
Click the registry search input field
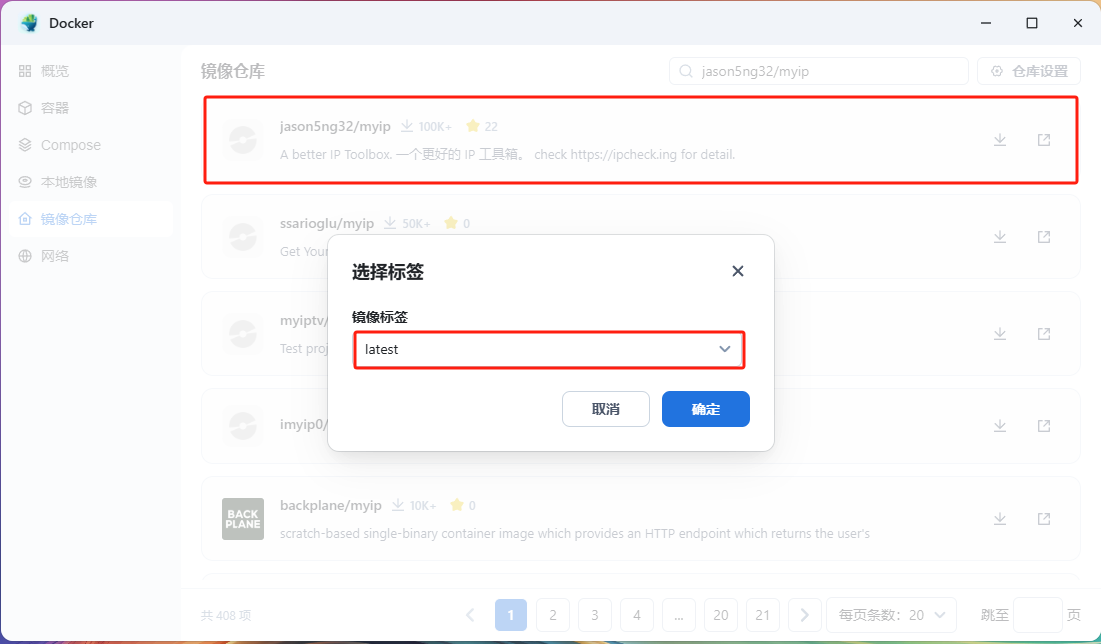click(x=819, y=71)
